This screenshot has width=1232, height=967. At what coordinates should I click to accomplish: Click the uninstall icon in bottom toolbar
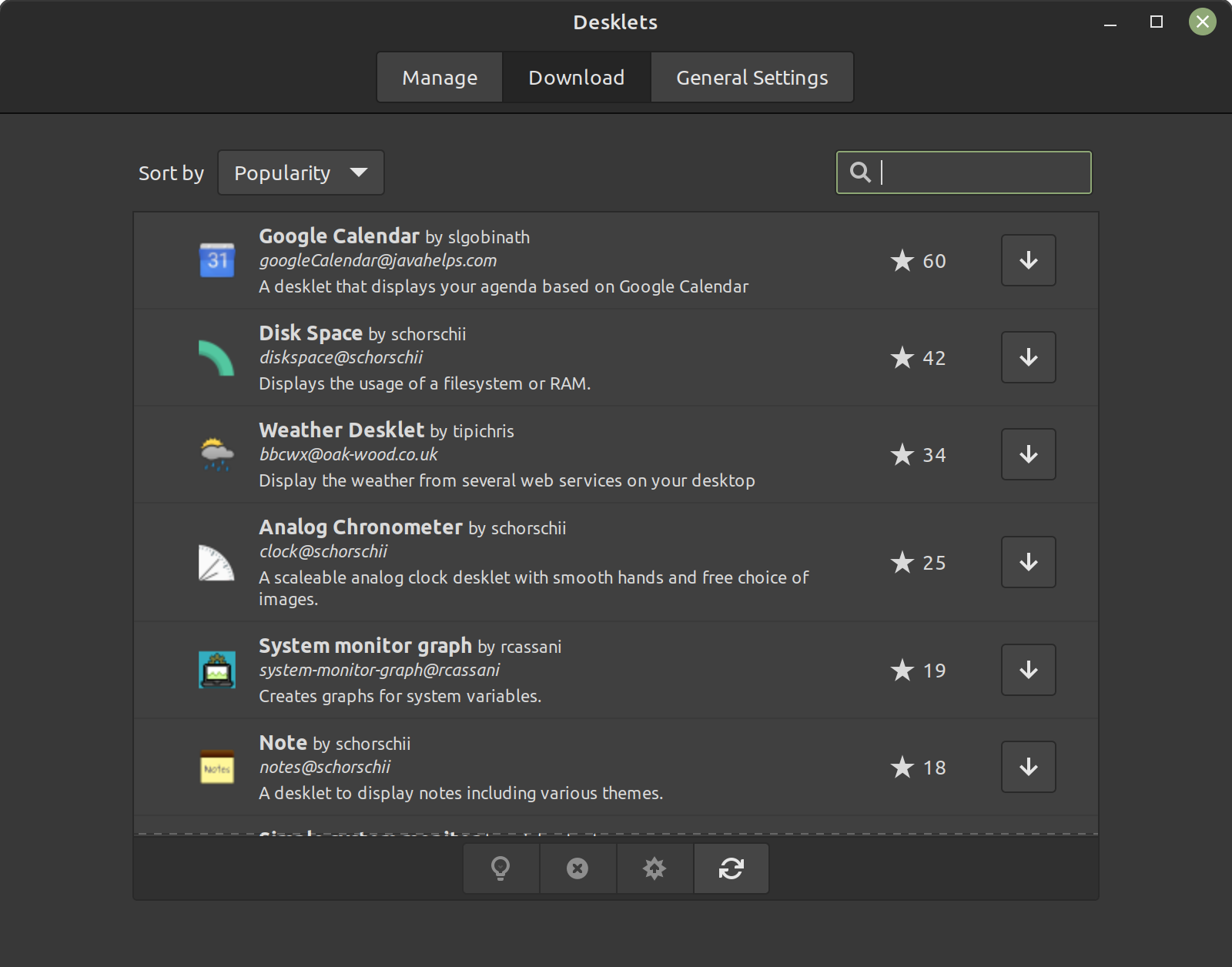[x=577, y=868]
